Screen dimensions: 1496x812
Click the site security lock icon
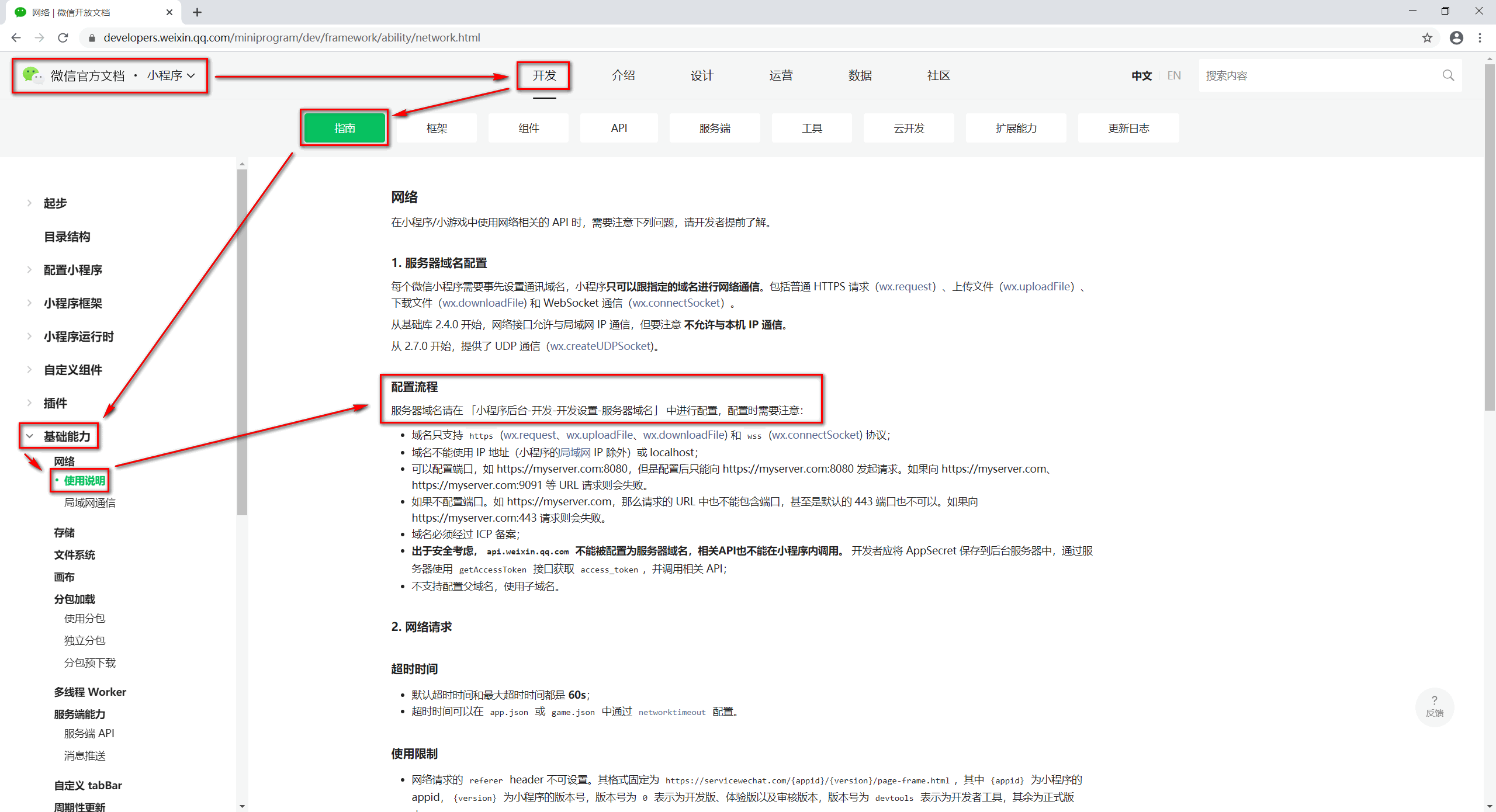click(x=92, y=37)
